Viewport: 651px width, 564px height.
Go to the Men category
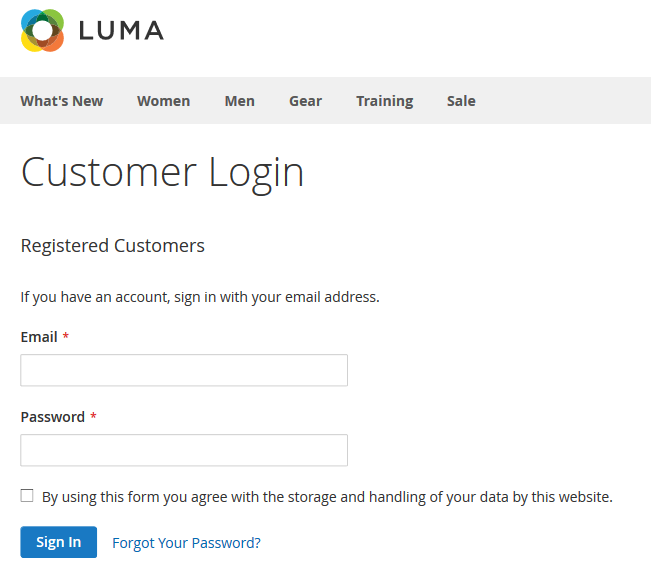[x=240, y=101]
